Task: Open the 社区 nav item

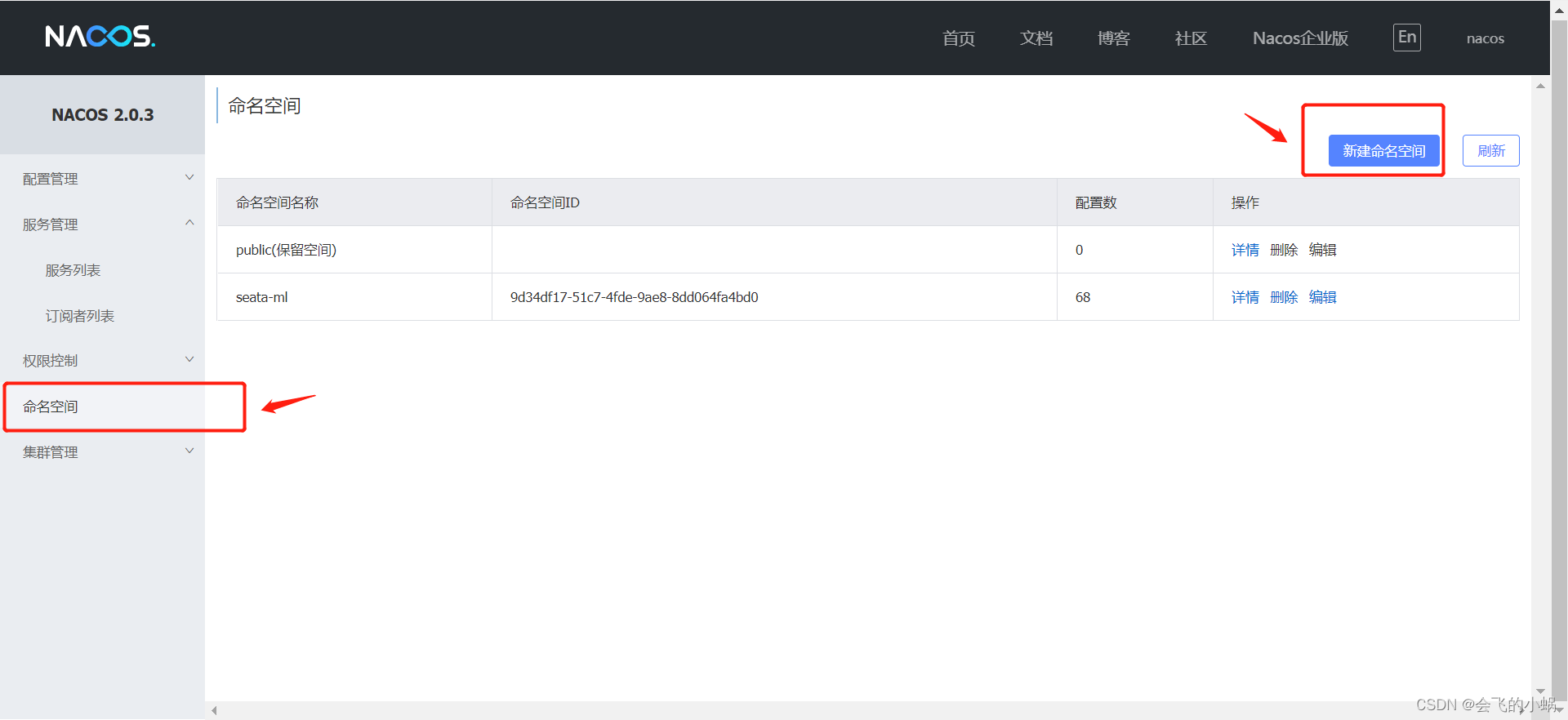Action: point(1191,38)
